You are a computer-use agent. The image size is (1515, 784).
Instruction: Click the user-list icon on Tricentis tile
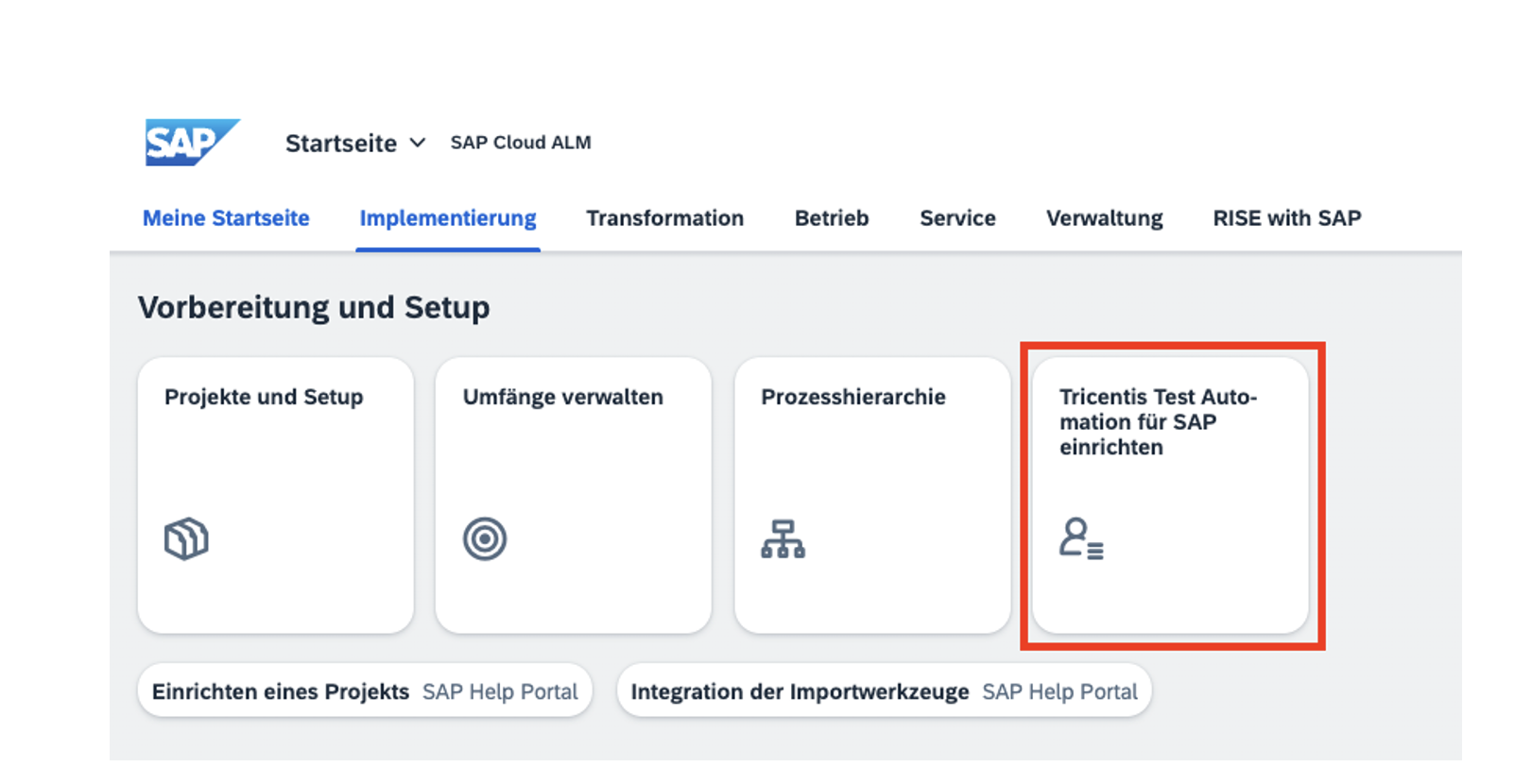tap(1081, 538)
